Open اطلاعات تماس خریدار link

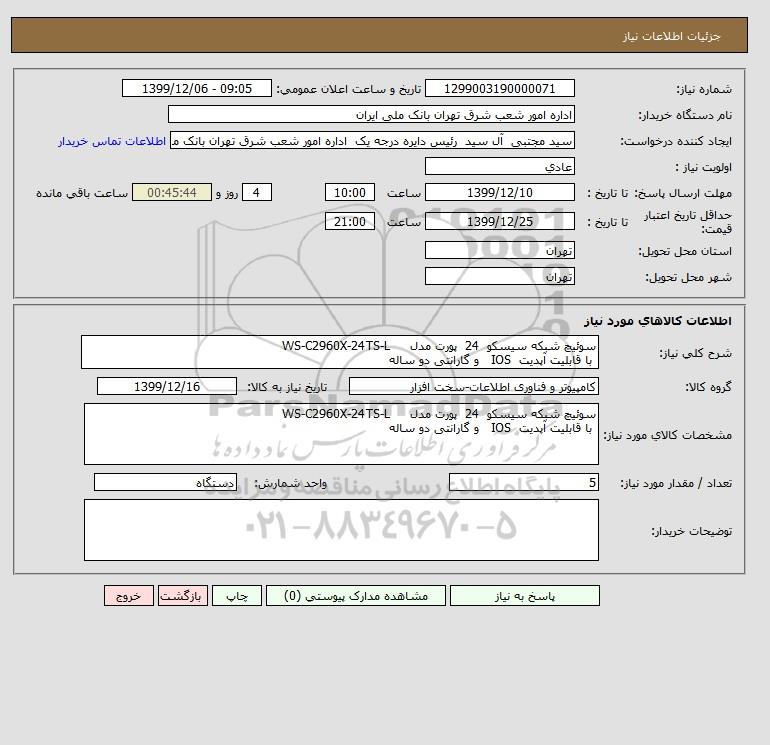coord(112,141)
